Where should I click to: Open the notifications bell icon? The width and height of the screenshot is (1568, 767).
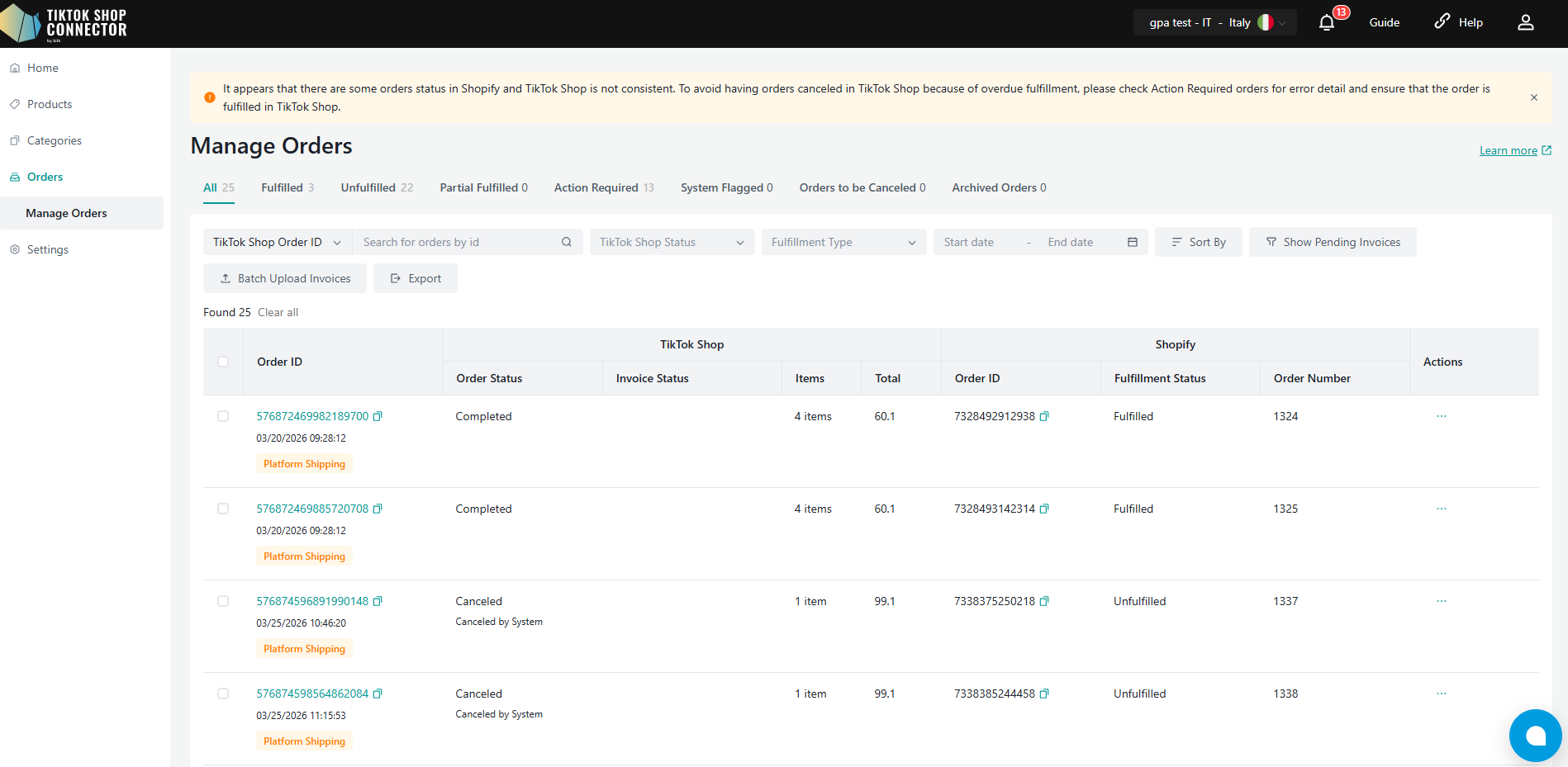[x=1327, y=22]
